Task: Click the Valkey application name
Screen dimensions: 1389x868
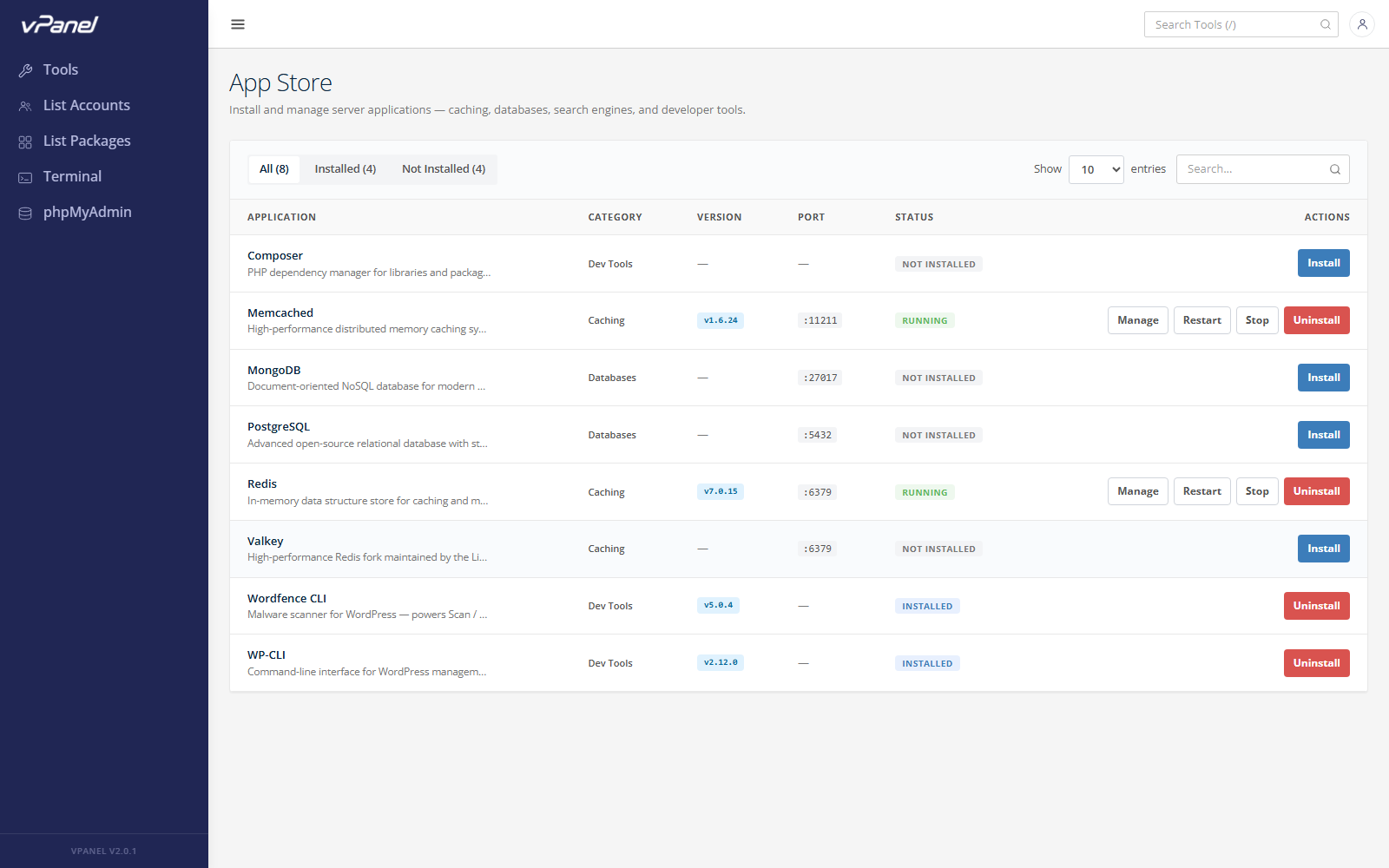Action: (266, 542)
